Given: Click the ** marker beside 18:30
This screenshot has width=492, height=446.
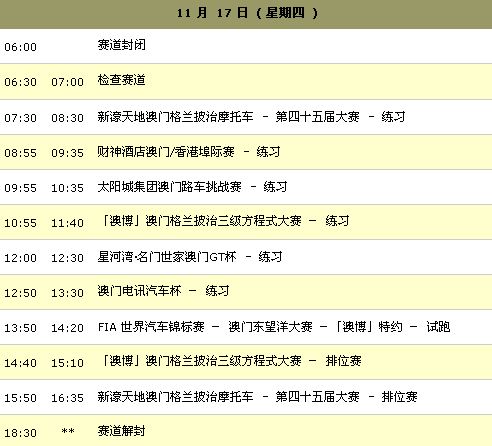Looking at the screenshot, I should click(x=68, y=431).
